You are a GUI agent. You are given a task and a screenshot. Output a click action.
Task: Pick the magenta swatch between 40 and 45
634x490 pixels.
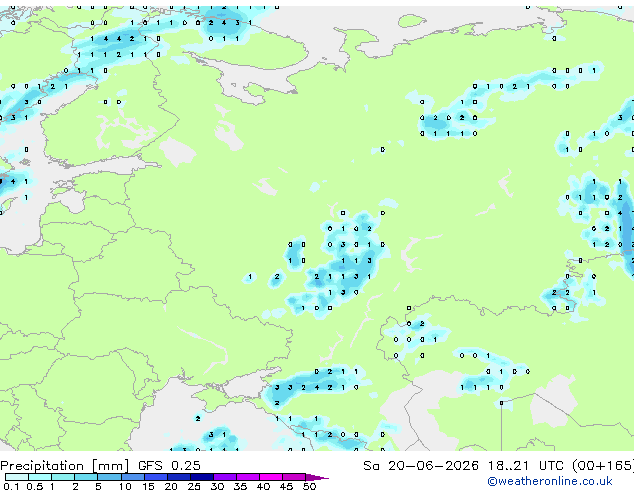271,477
